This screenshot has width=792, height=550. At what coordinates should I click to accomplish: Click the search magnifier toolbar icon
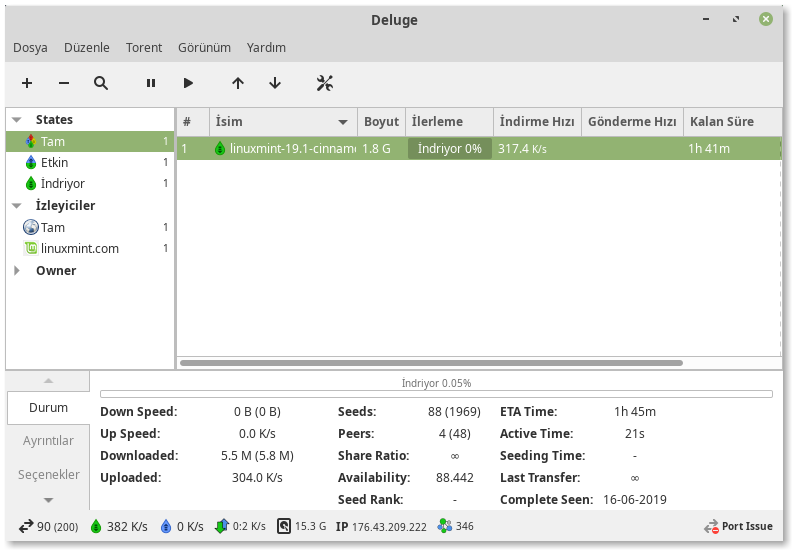click(101, 83)
